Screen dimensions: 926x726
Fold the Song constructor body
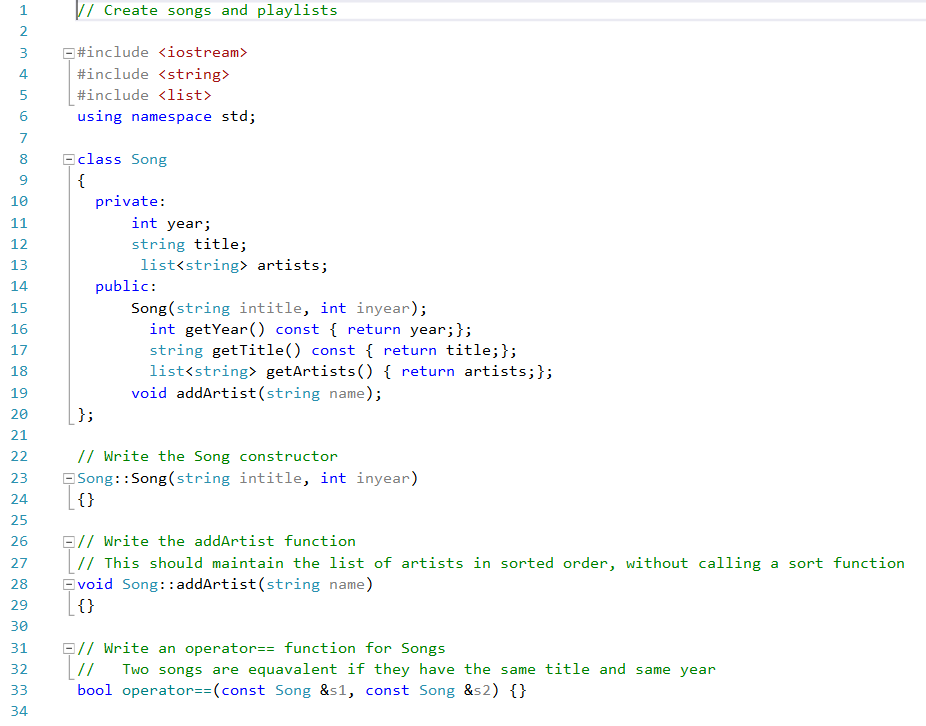click(68, 478)
